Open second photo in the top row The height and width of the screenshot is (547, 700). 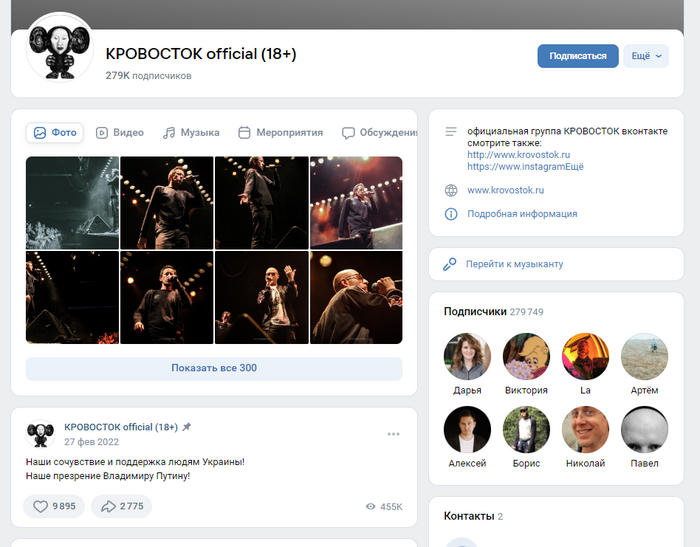pyautogui.click(x=167, y=203)
